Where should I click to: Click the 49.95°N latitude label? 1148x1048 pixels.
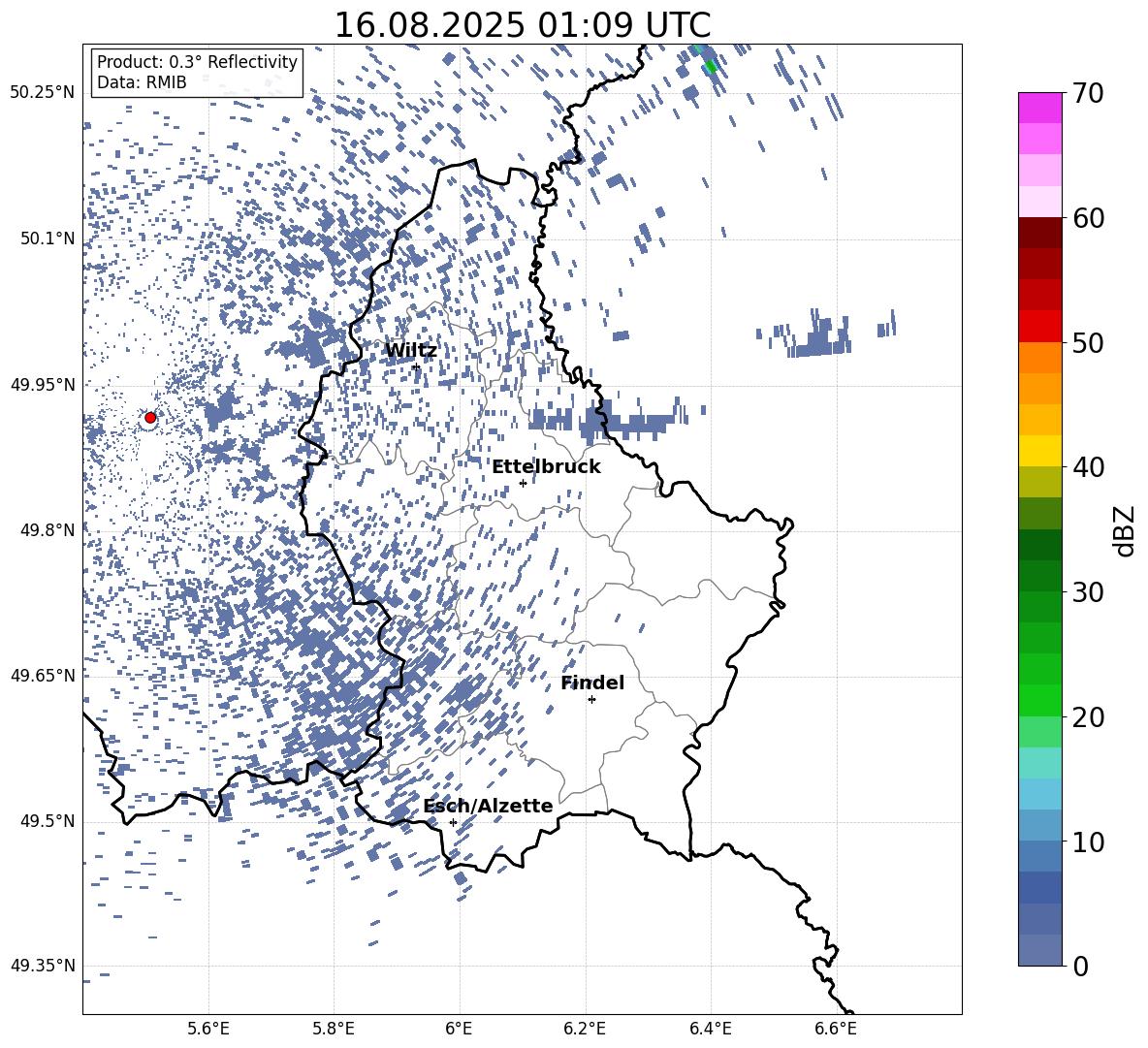point(43,384)
